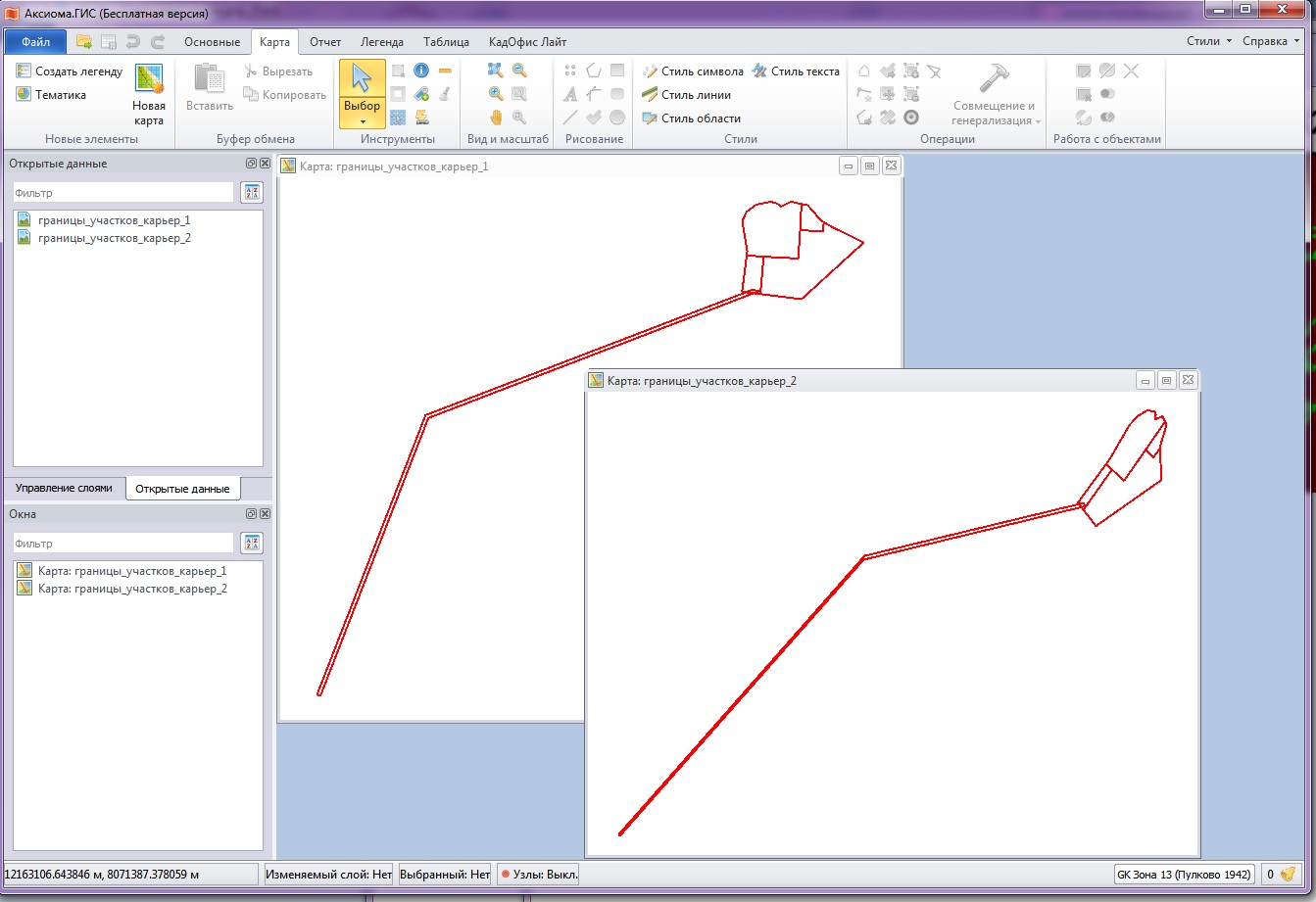The height and width of the screenshot is (902, 1316).
Task: Open the Справка help dropdown
Action: pyautogui.click(x=1269, y=42)
